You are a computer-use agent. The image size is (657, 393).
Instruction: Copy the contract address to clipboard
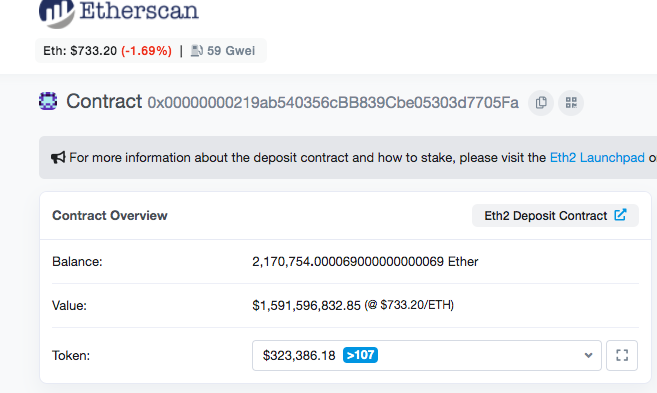pos(541,103)
